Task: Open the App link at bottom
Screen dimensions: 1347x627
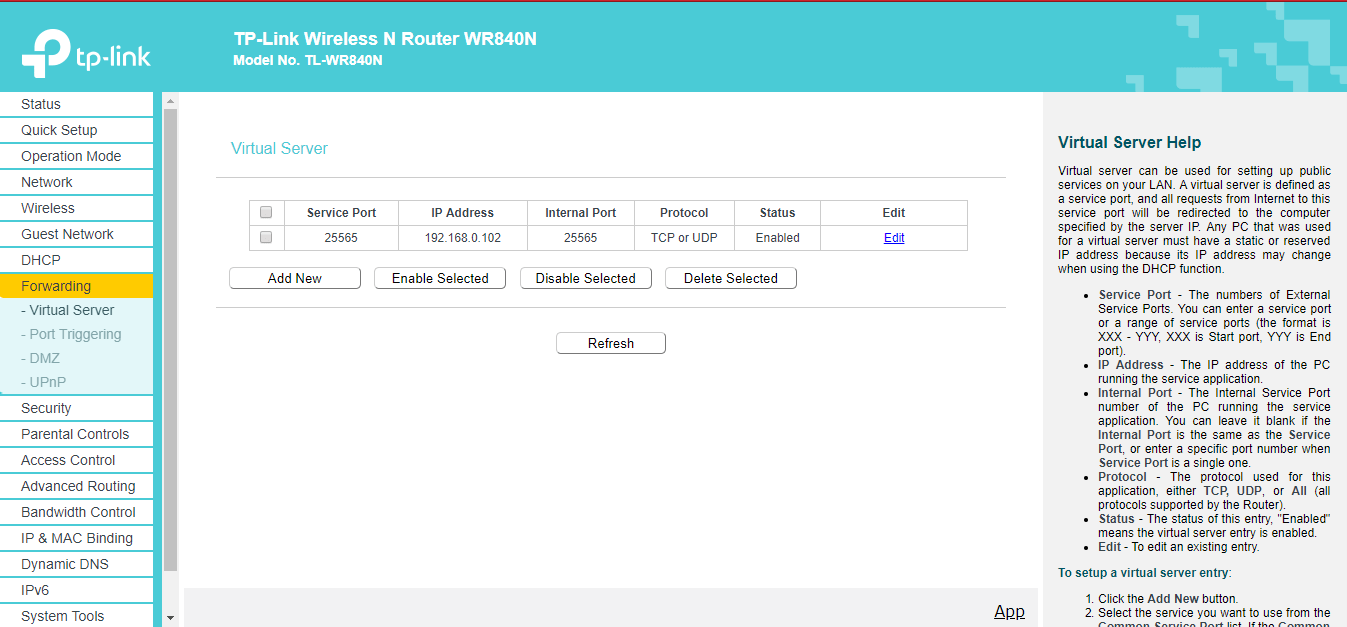Action: pyautogui.click(x=1009, y=611)
